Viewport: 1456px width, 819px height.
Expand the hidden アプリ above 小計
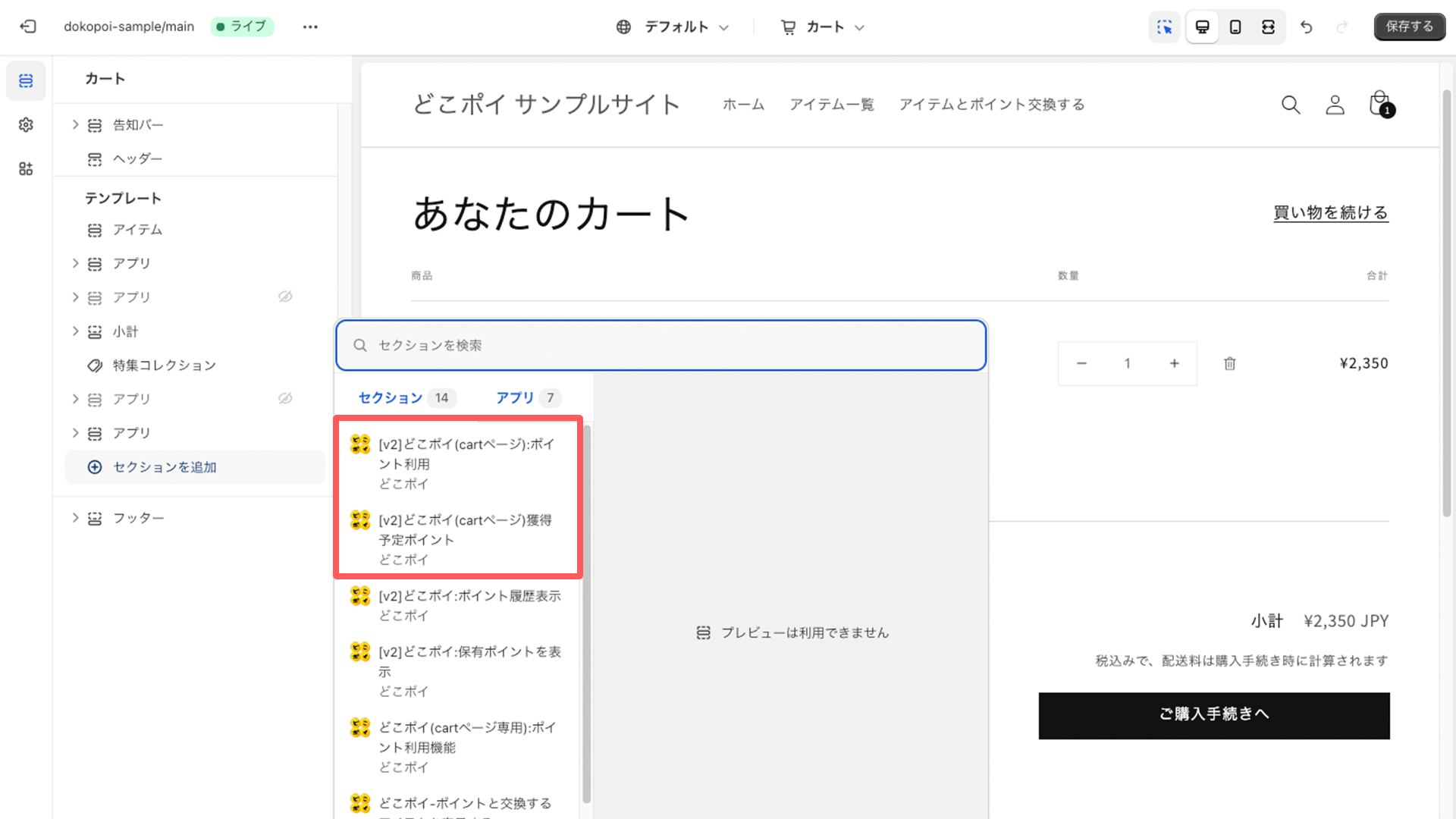click(75, 297)
